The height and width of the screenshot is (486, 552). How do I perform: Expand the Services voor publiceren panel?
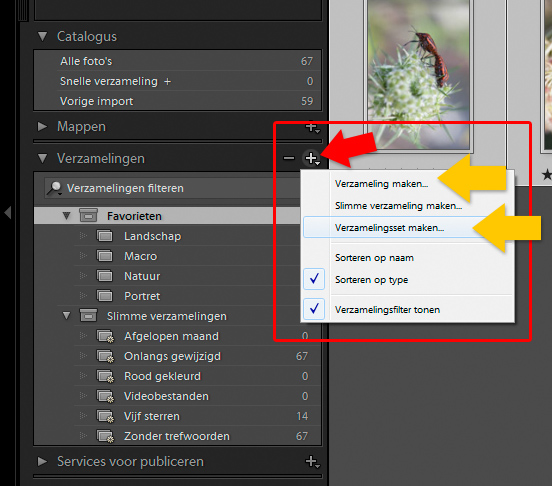click(x=42, y=461)
